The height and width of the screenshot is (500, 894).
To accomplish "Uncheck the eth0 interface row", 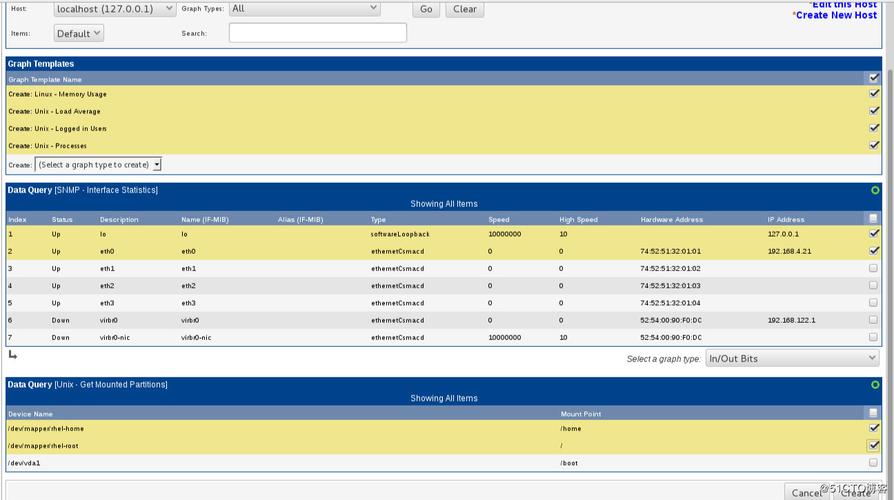I will [x=873, y=251].
